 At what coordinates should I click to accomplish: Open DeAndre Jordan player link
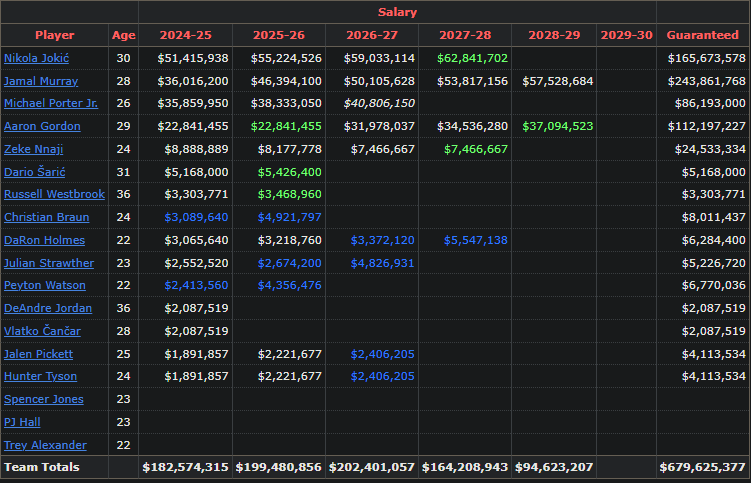[x=48, y=308]
